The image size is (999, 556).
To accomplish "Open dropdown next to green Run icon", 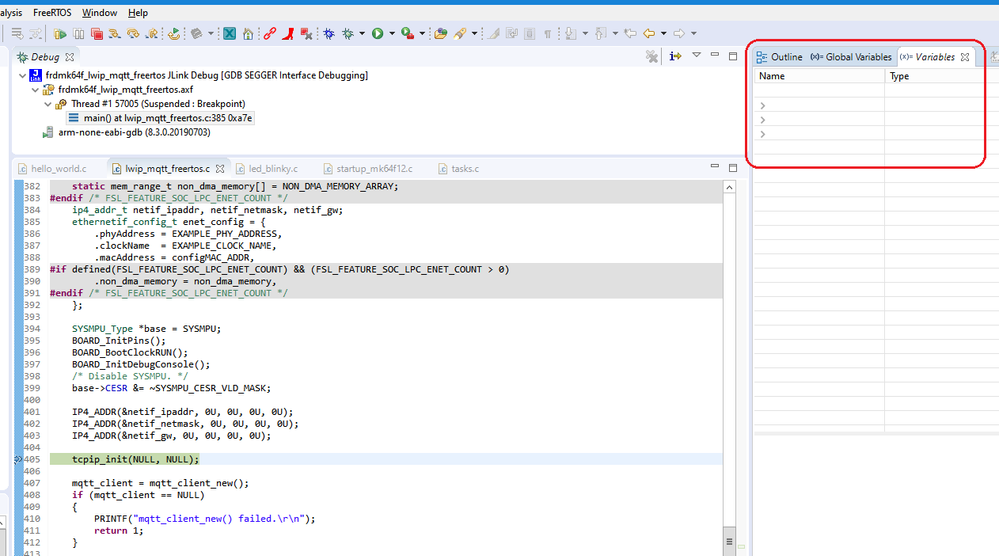I will click(392, 34).
